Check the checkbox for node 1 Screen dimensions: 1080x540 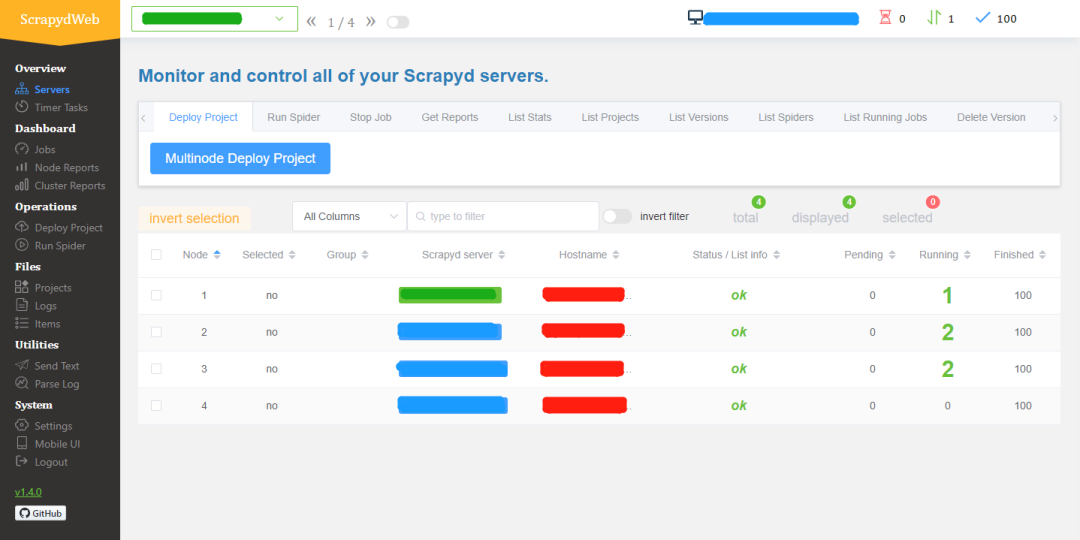(x=156, y=295)
